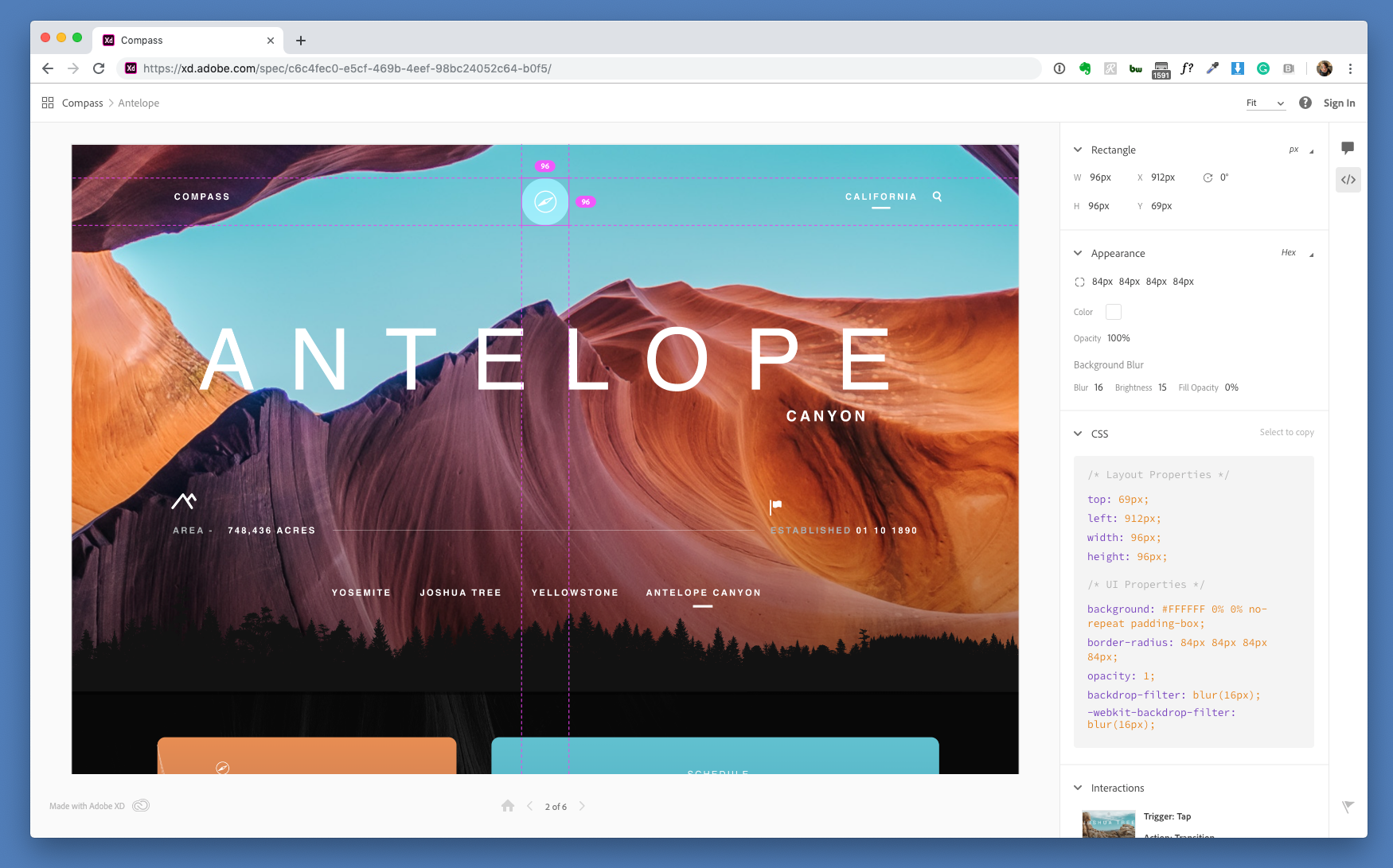
Task: Click the ANTELOPE CANYON nav item
Action: (704, 593)
